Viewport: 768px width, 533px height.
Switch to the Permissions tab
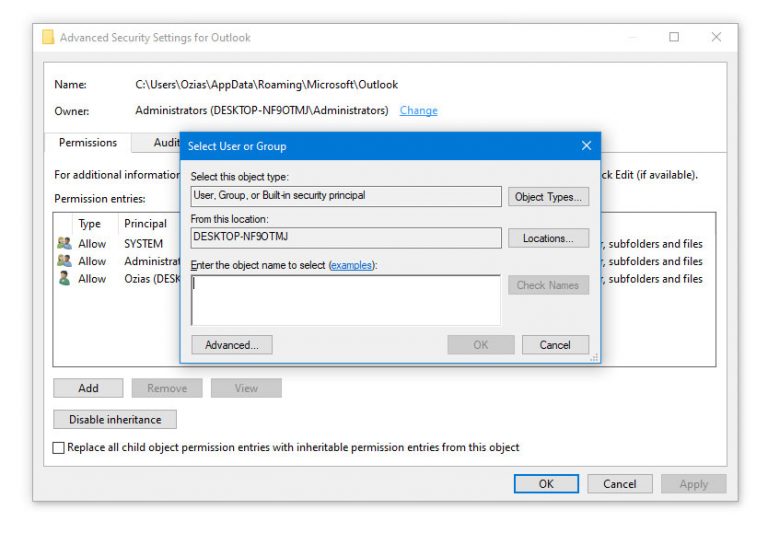[x=88, y=143]
